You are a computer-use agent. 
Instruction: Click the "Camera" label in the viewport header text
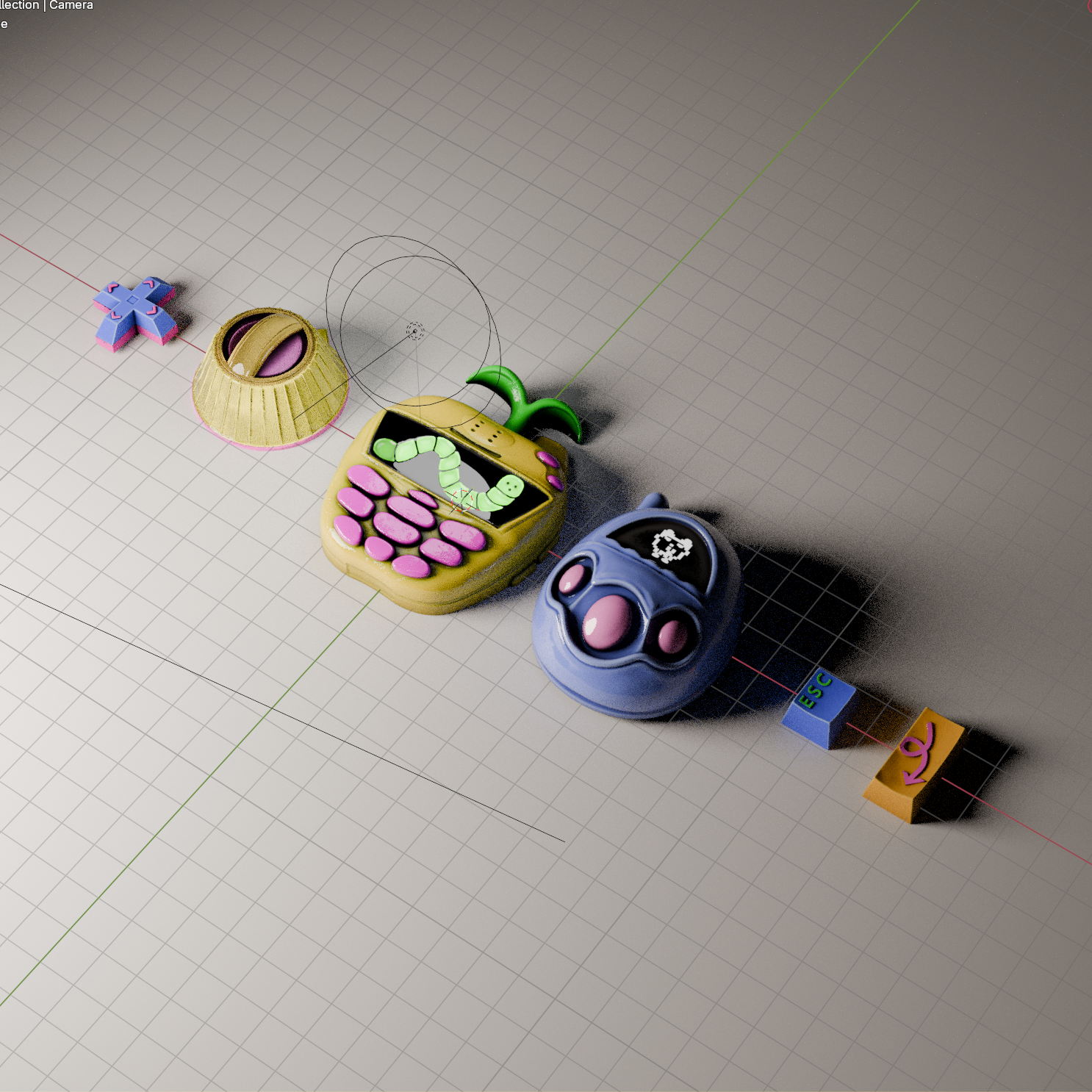click(x=71, y=5)
